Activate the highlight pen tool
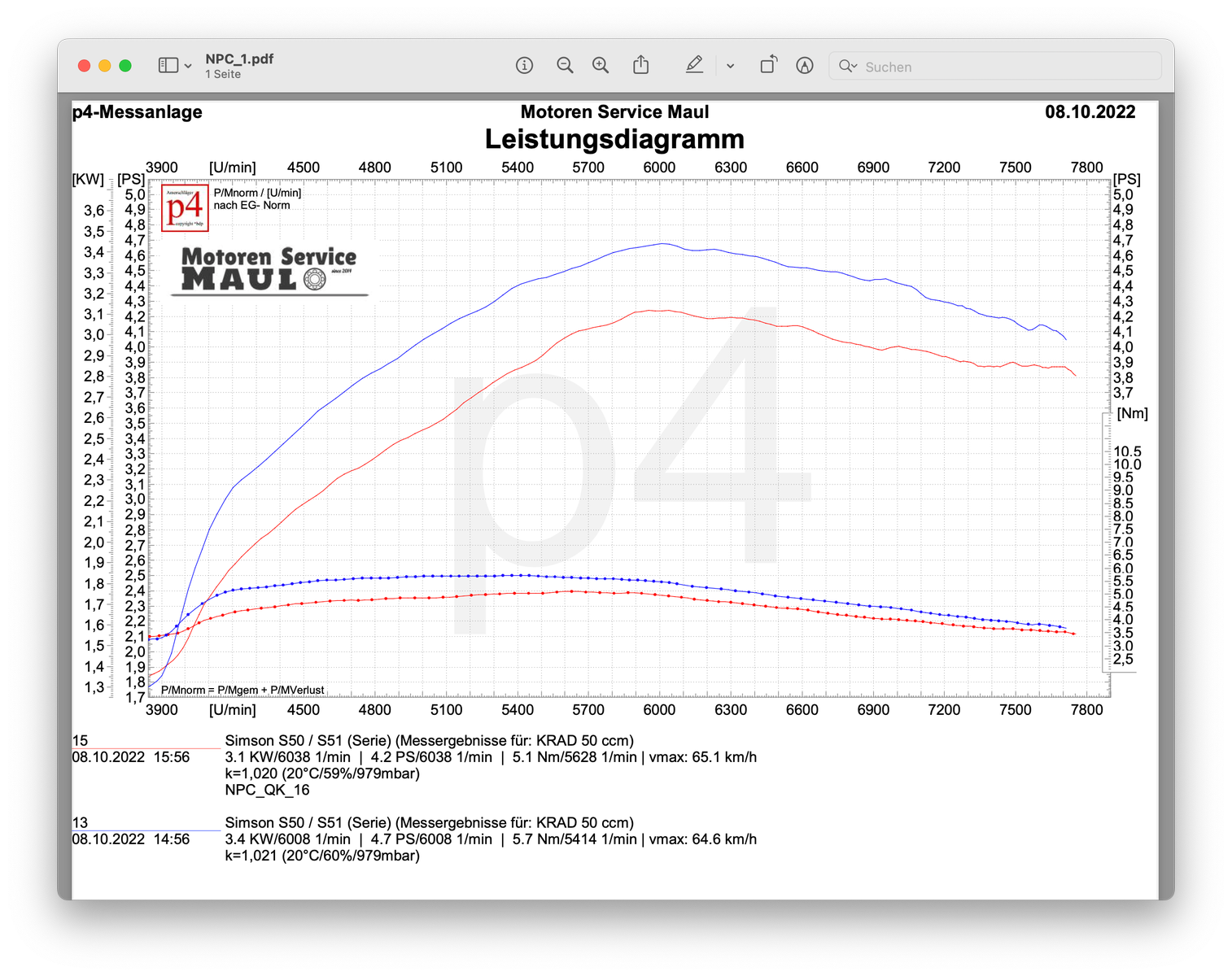1232x976 pixels. tap(694, 65)
